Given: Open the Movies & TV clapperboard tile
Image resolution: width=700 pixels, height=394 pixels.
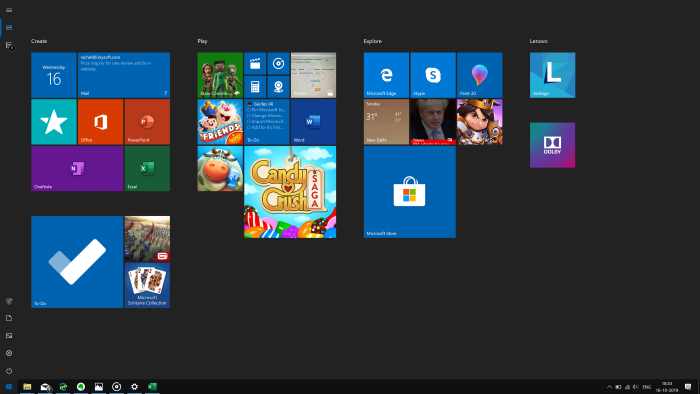Looking at the screenshot, I should coord(255,63).
